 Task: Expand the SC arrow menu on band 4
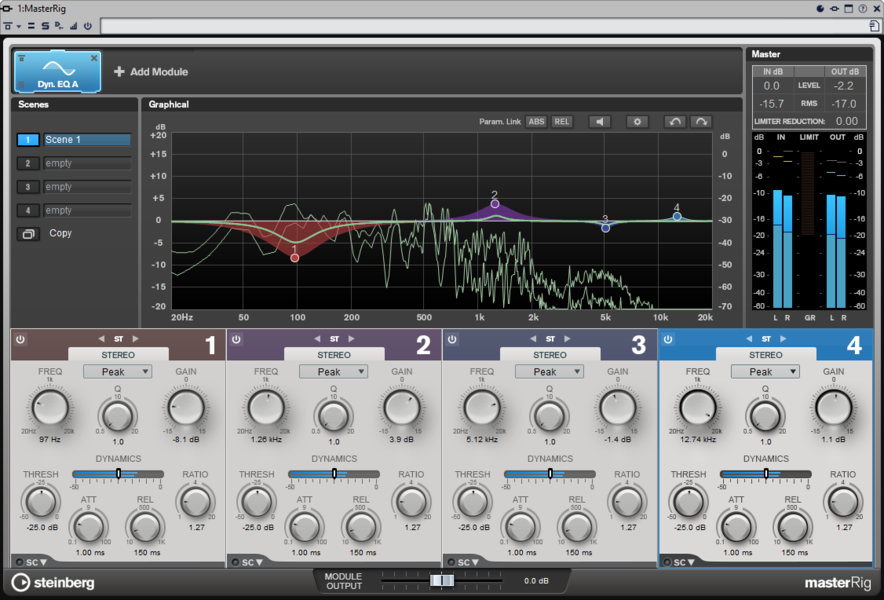(x=691, y=562)
